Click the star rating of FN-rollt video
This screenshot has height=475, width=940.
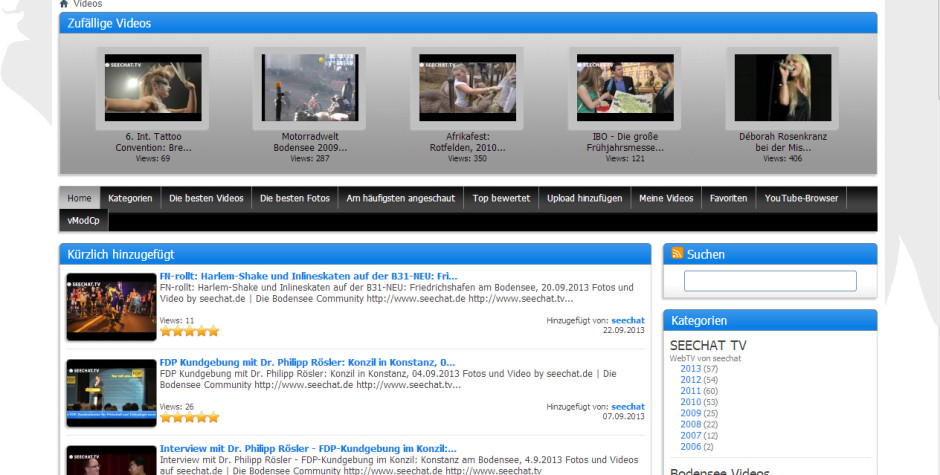coord(189,331)
